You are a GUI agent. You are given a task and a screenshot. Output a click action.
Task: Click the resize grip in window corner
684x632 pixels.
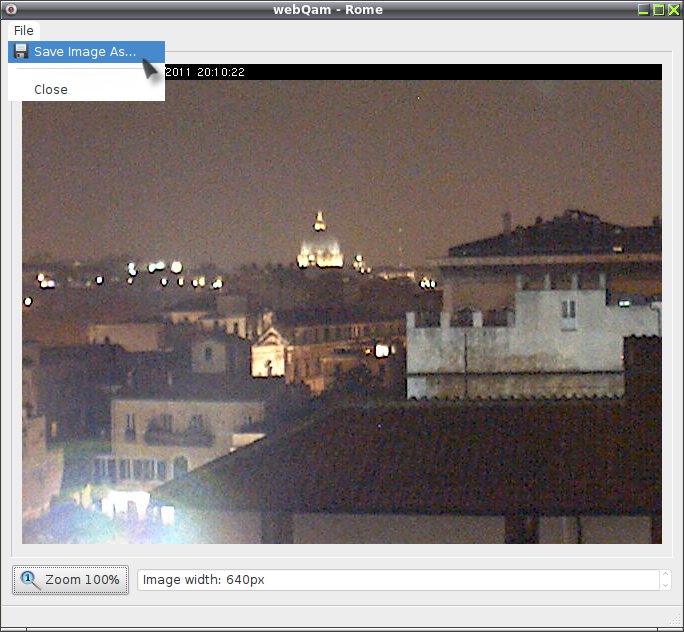pos(676,619)
